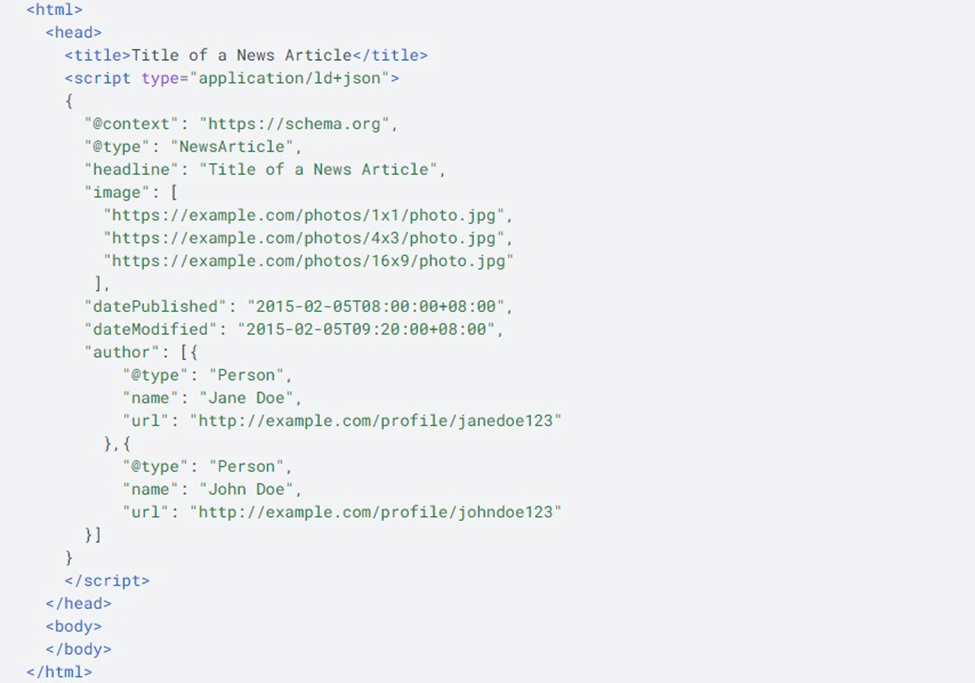Click the https://schema.org context URL
The width and height of the screenshot is (975, 683).
[x=298, y=124]
